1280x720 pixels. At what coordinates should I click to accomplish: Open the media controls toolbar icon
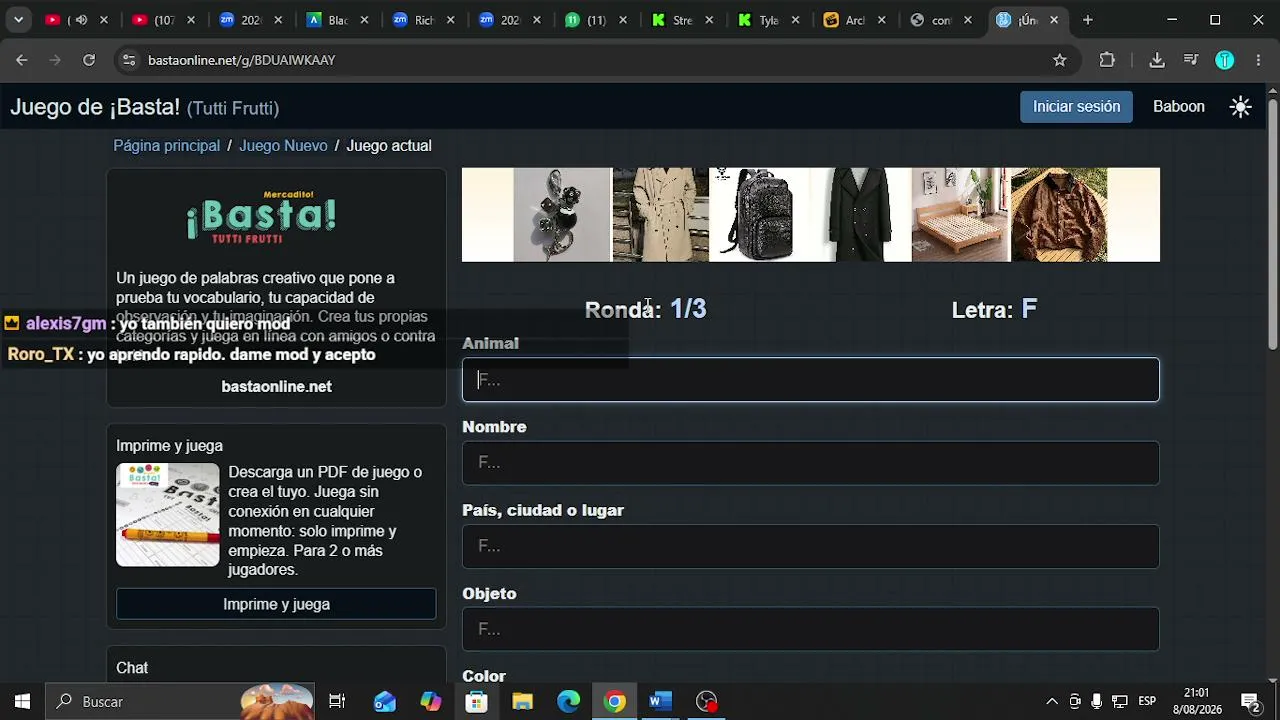click(1191, 60)
